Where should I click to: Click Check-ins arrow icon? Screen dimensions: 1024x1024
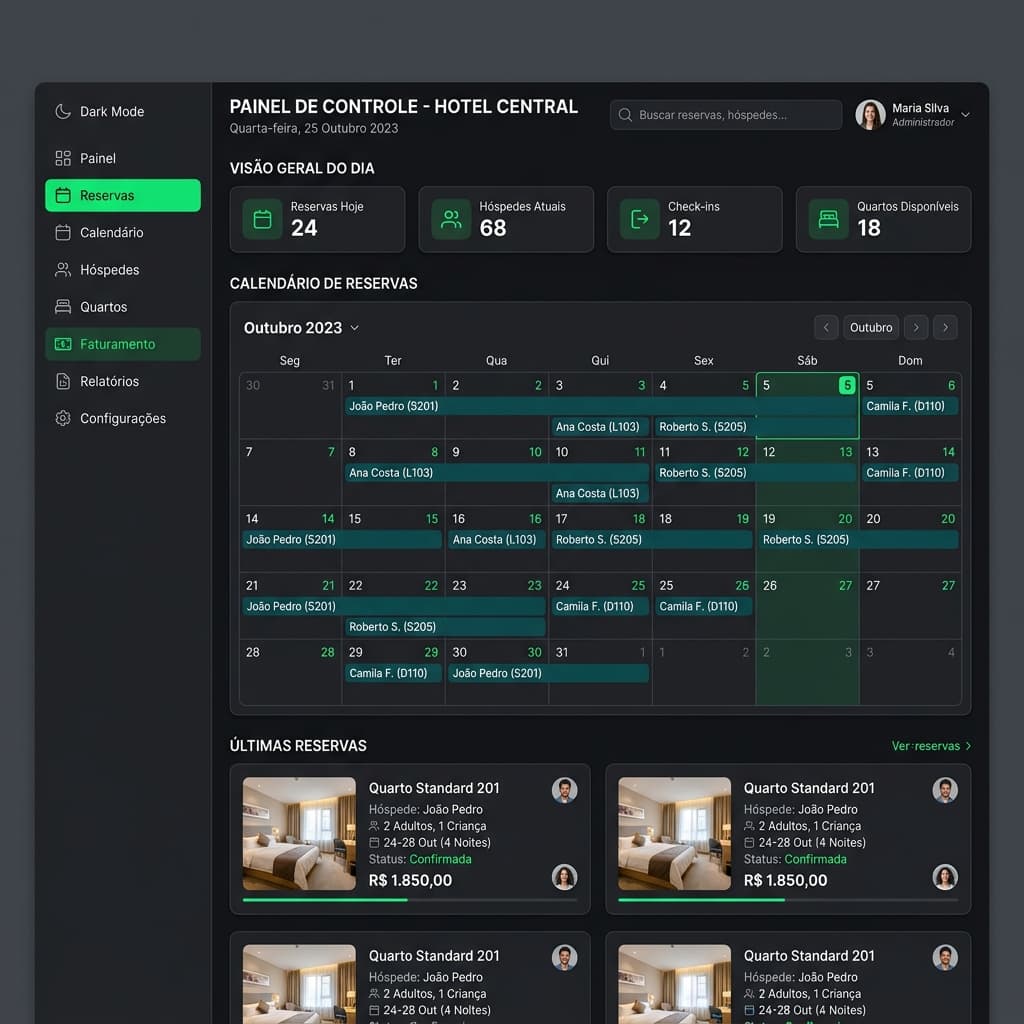640,219
